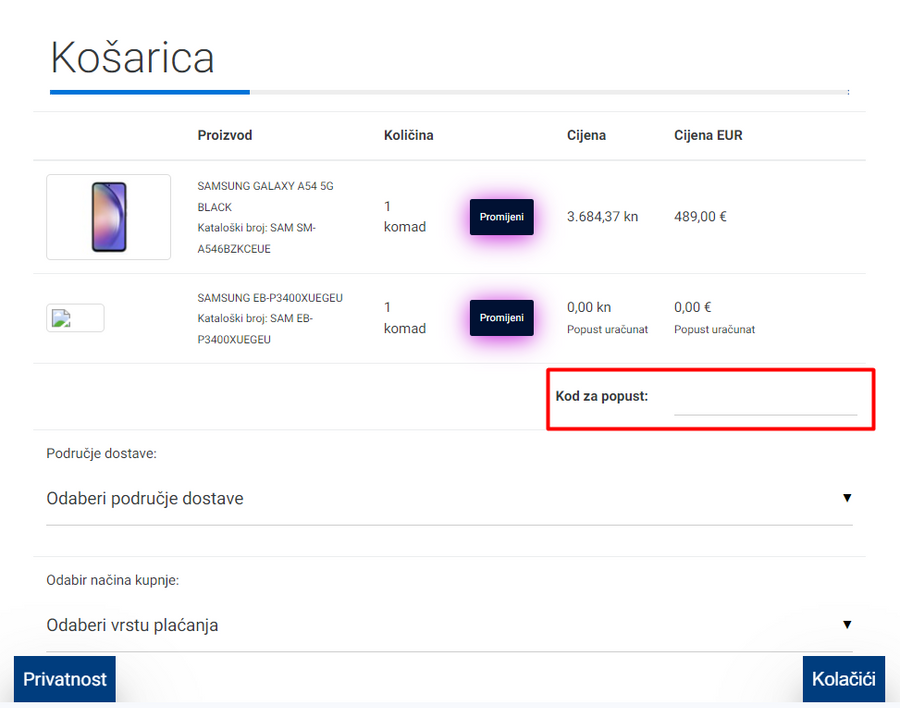Click the Košarica page heading
900x708 pixels.
click(133, 58)
